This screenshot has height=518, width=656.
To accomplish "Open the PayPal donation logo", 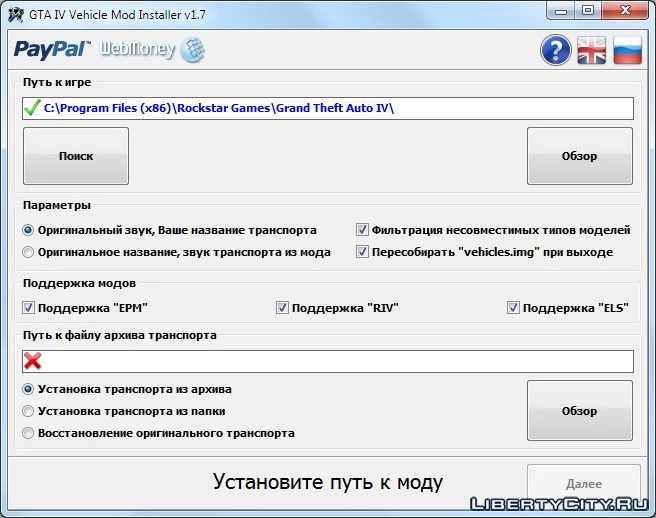I will (x=52, y=49).
